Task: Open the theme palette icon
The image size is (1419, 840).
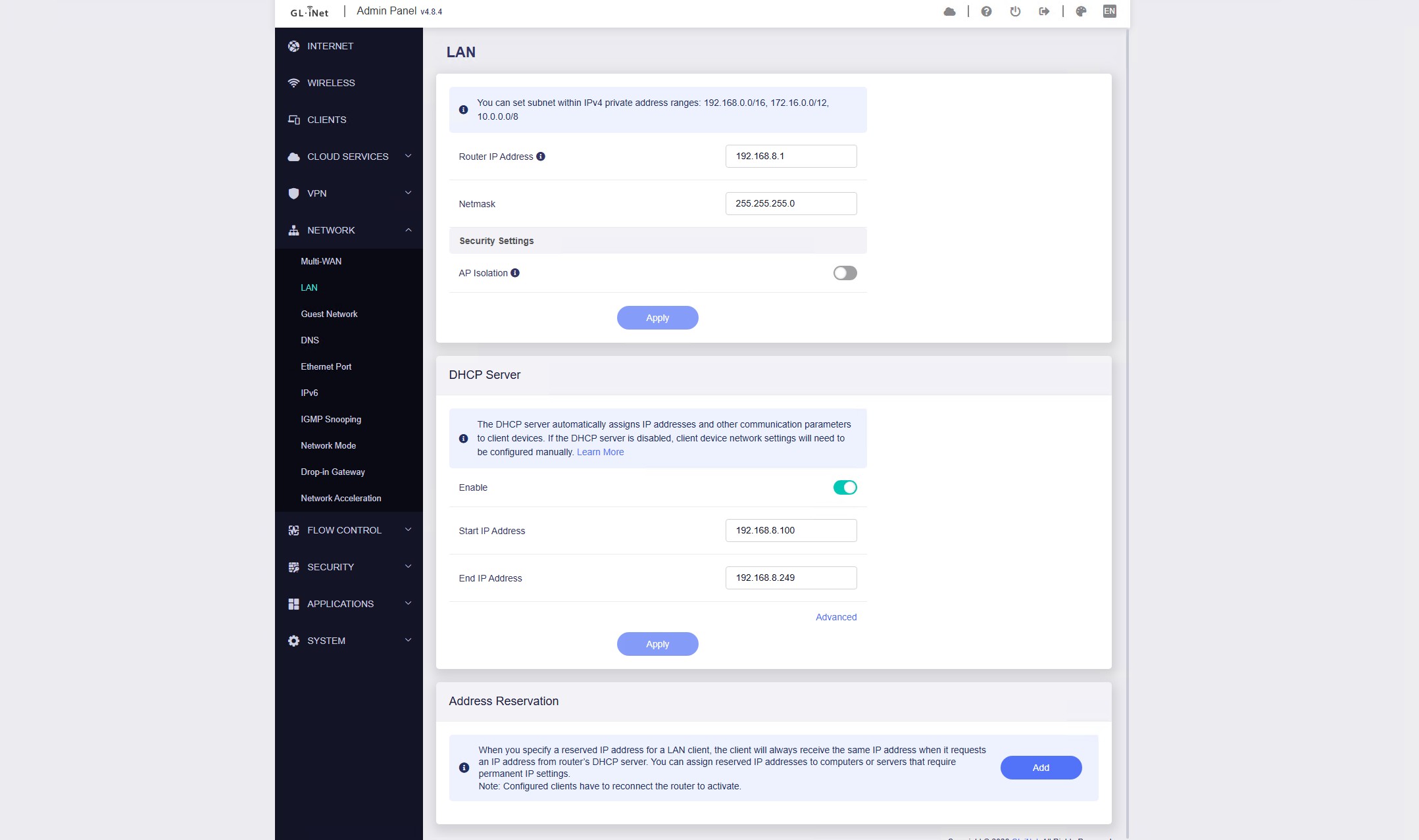Action: pyautogui.click(x=1081, y=11)
